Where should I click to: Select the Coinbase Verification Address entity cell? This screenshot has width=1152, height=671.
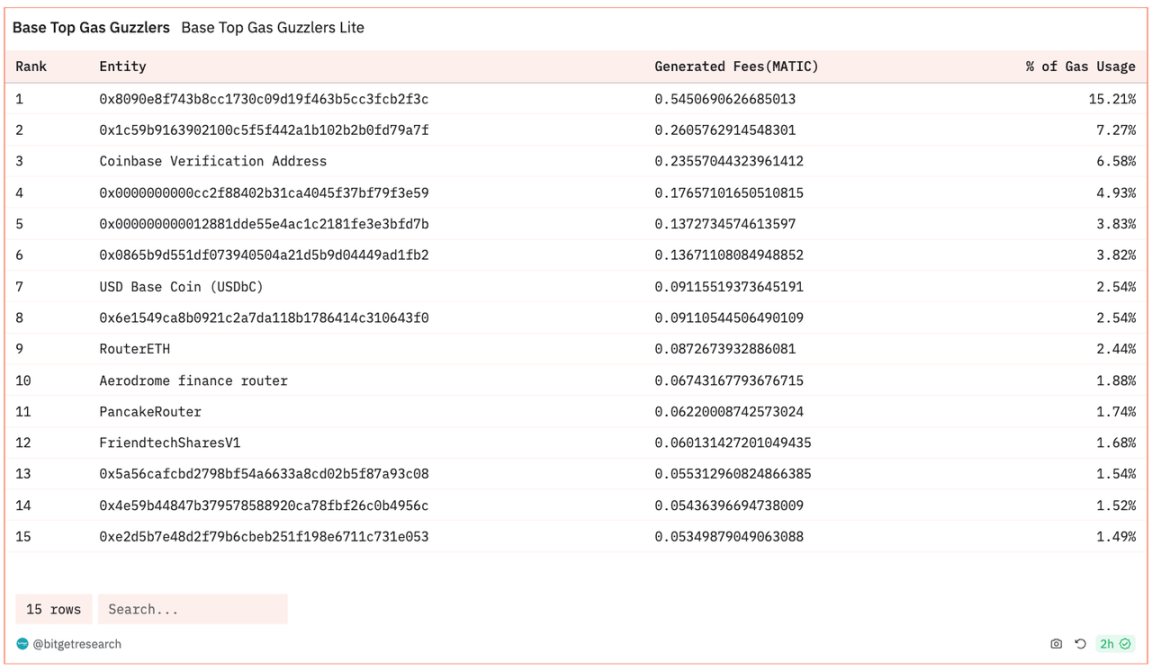(x=213, y=161)
